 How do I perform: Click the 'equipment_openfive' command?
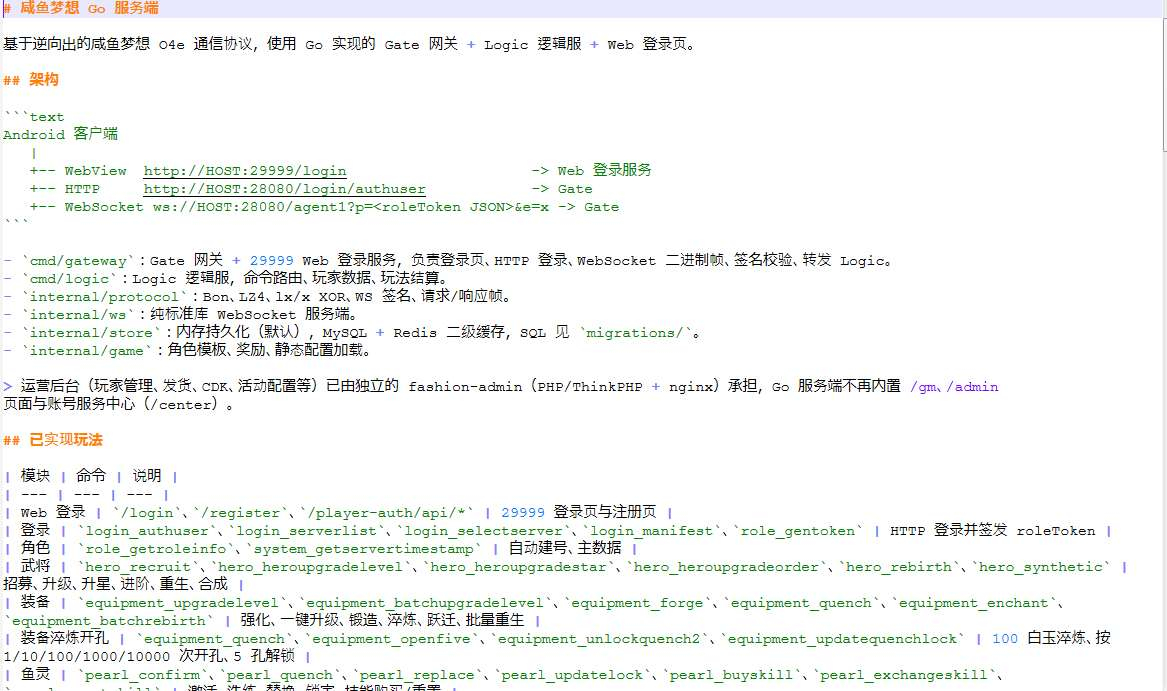coord(391,638)
